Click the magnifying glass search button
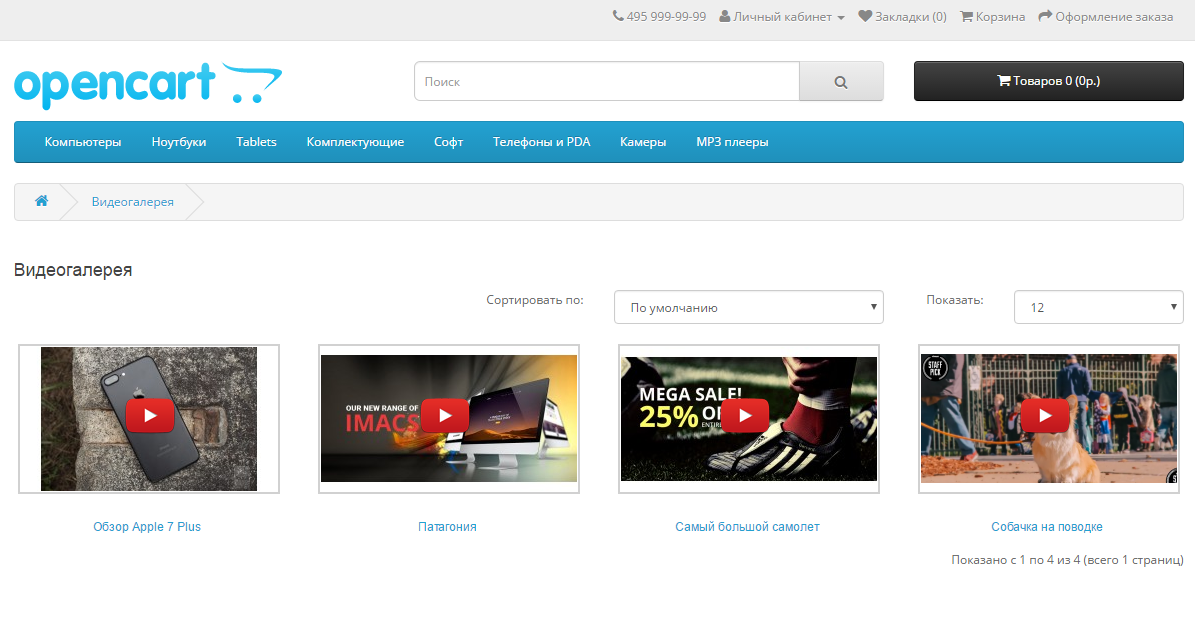Image resolution: width=1195 pixels, height=633 pixels. [x=841, y=82]
